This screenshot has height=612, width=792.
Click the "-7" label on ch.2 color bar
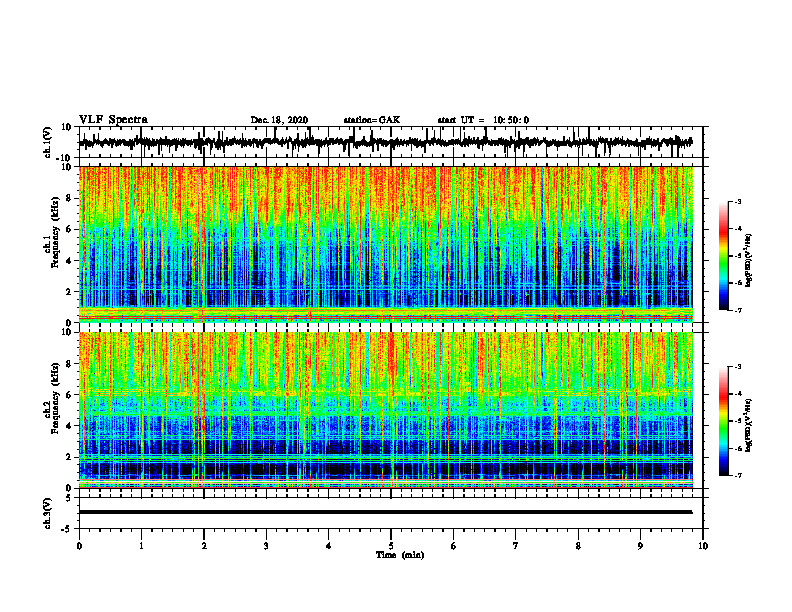[x=738, y=475]
